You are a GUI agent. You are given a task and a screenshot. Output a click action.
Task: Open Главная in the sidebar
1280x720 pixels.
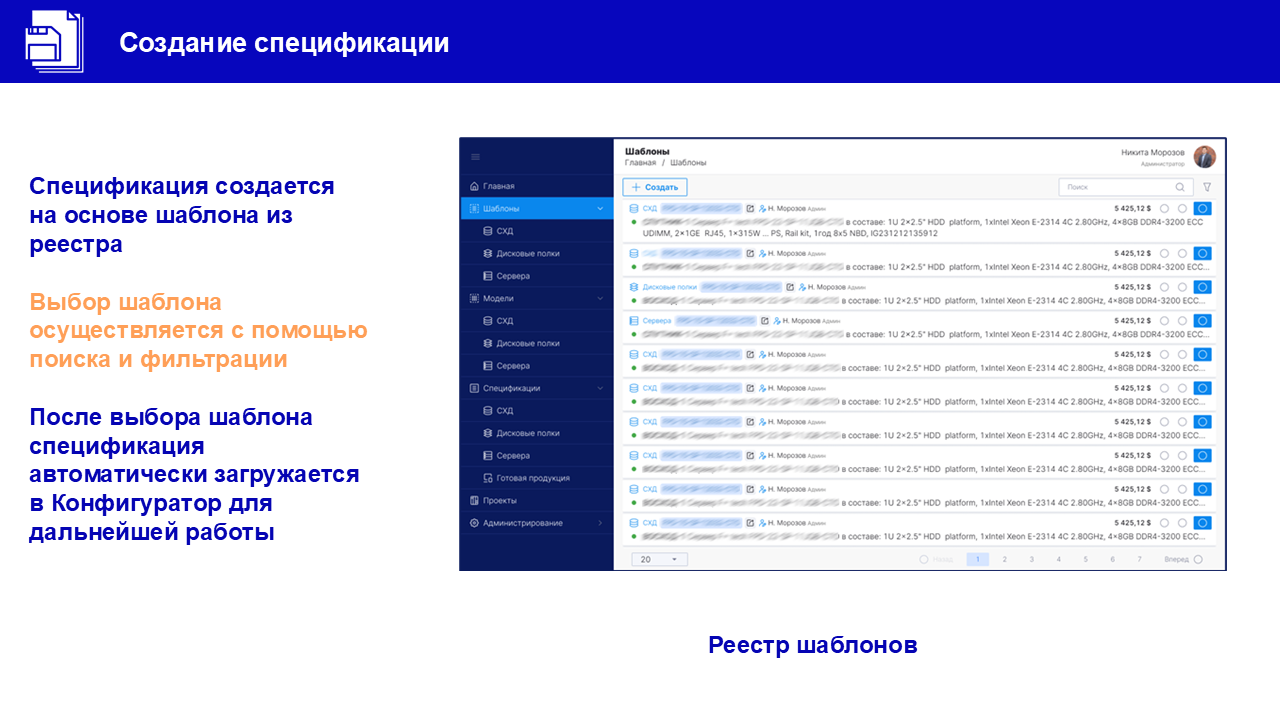tap(537, 186)
